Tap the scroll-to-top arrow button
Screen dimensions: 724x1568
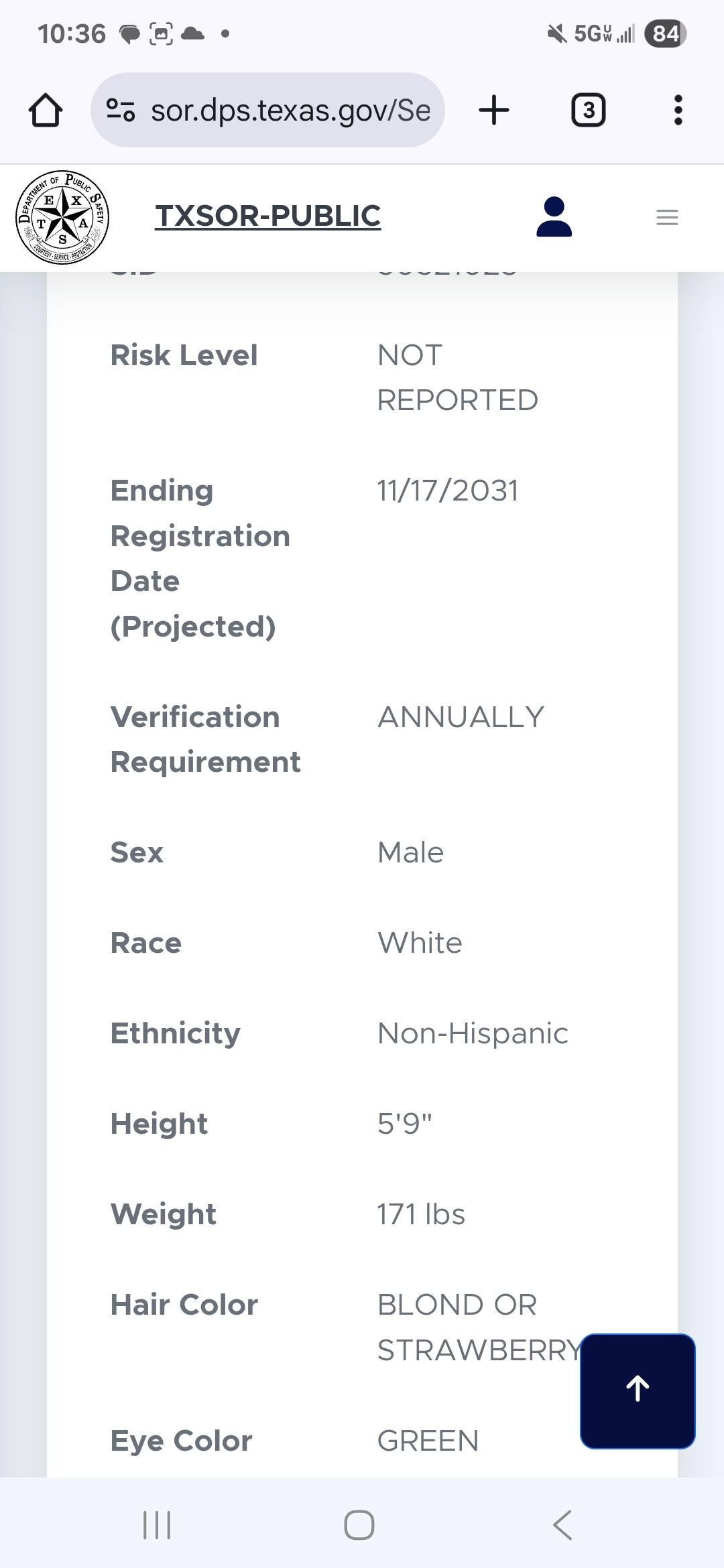638,1391
